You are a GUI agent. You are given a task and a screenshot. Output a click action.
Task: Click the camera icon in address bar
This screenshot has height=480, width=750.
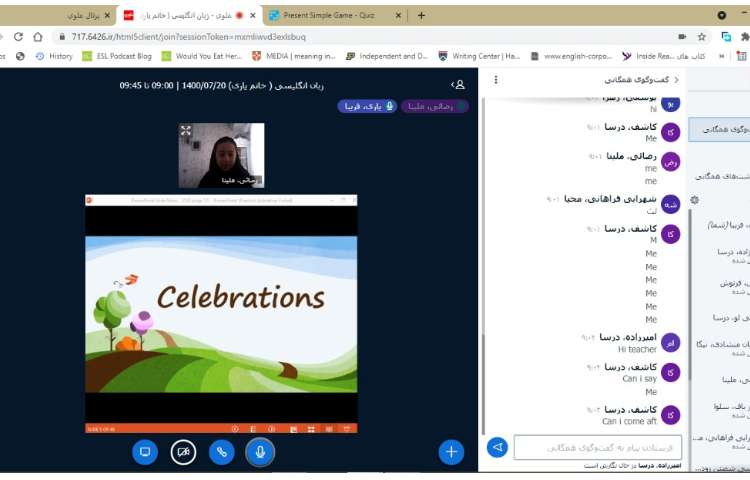point(682,37)
